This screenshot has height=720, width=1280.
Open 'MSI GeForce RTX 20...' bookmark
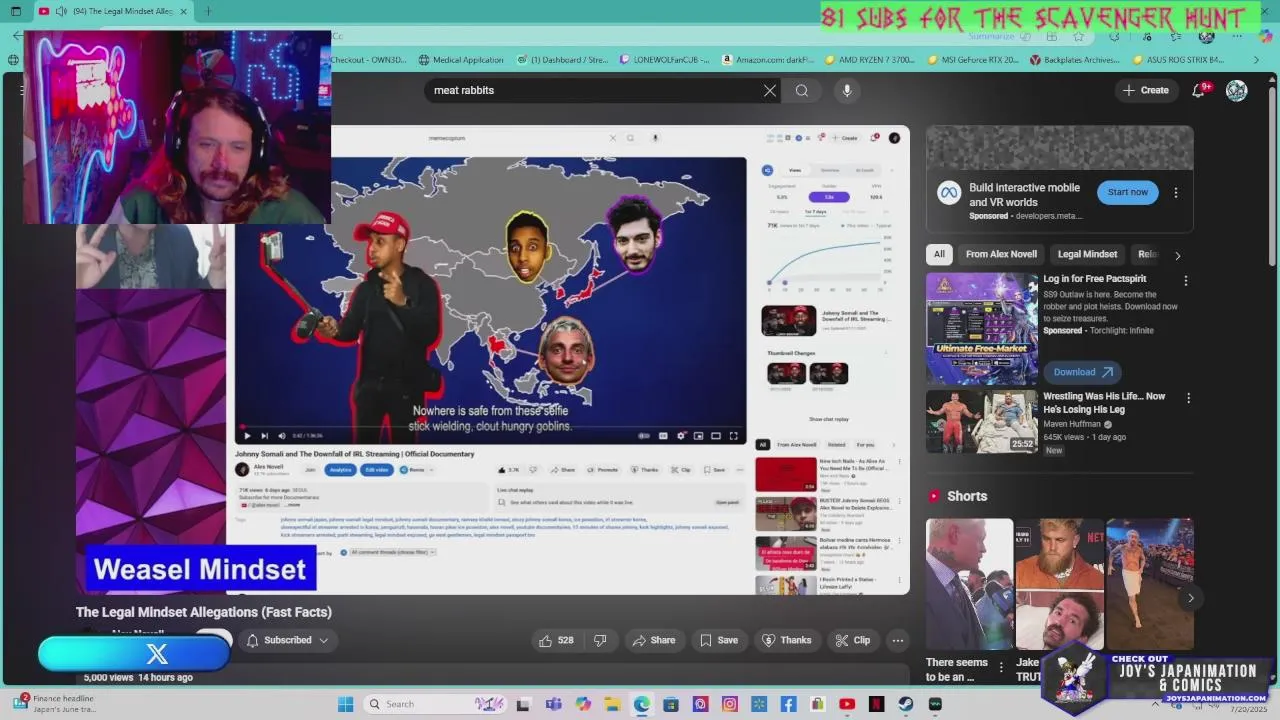973,60
